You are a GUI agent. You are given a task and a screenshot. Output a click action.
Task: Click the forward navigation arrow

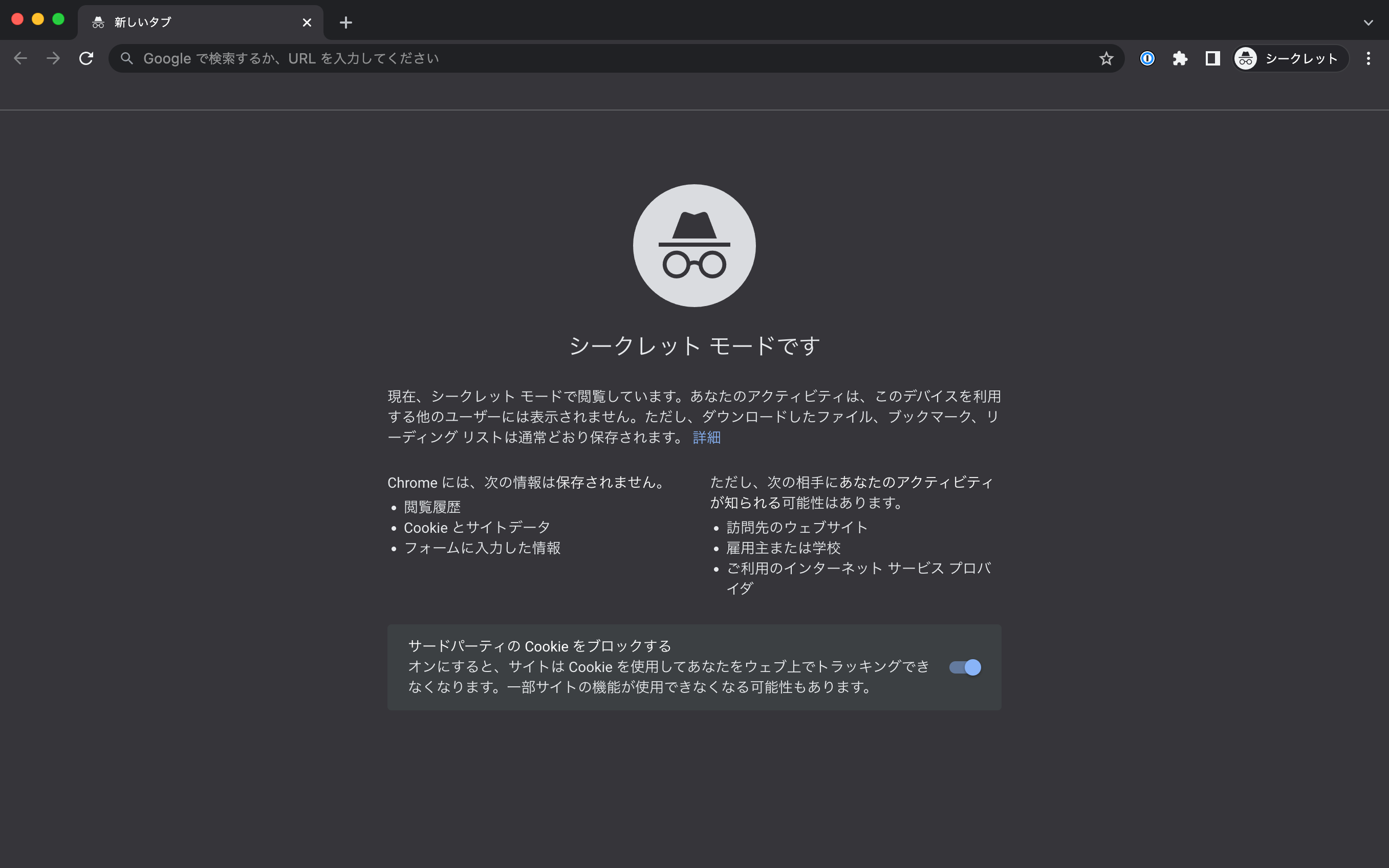click(x=53, y=58)
